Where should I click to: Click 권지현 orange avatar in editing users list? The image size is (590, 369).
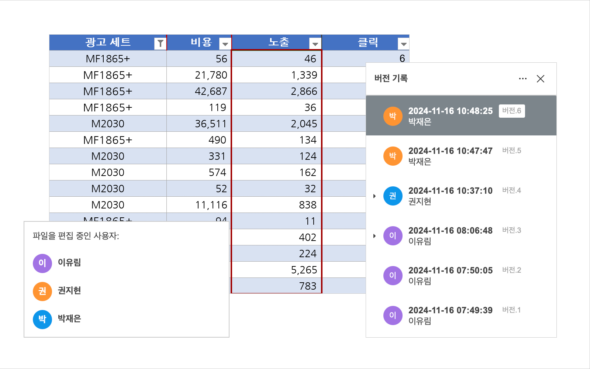tap(42, 291)
